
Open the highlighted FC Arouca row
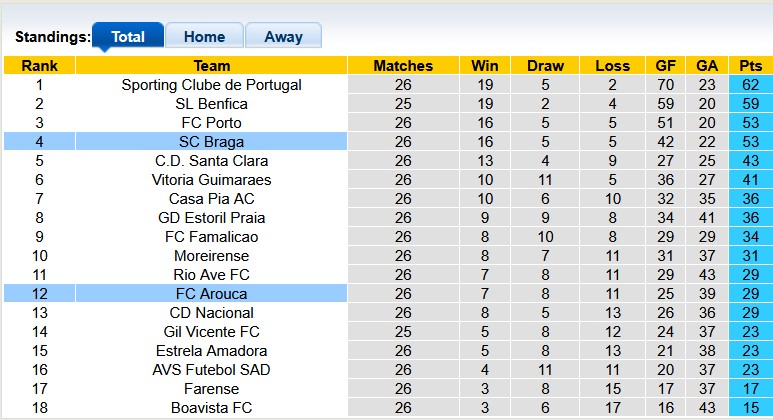[211, 294]
